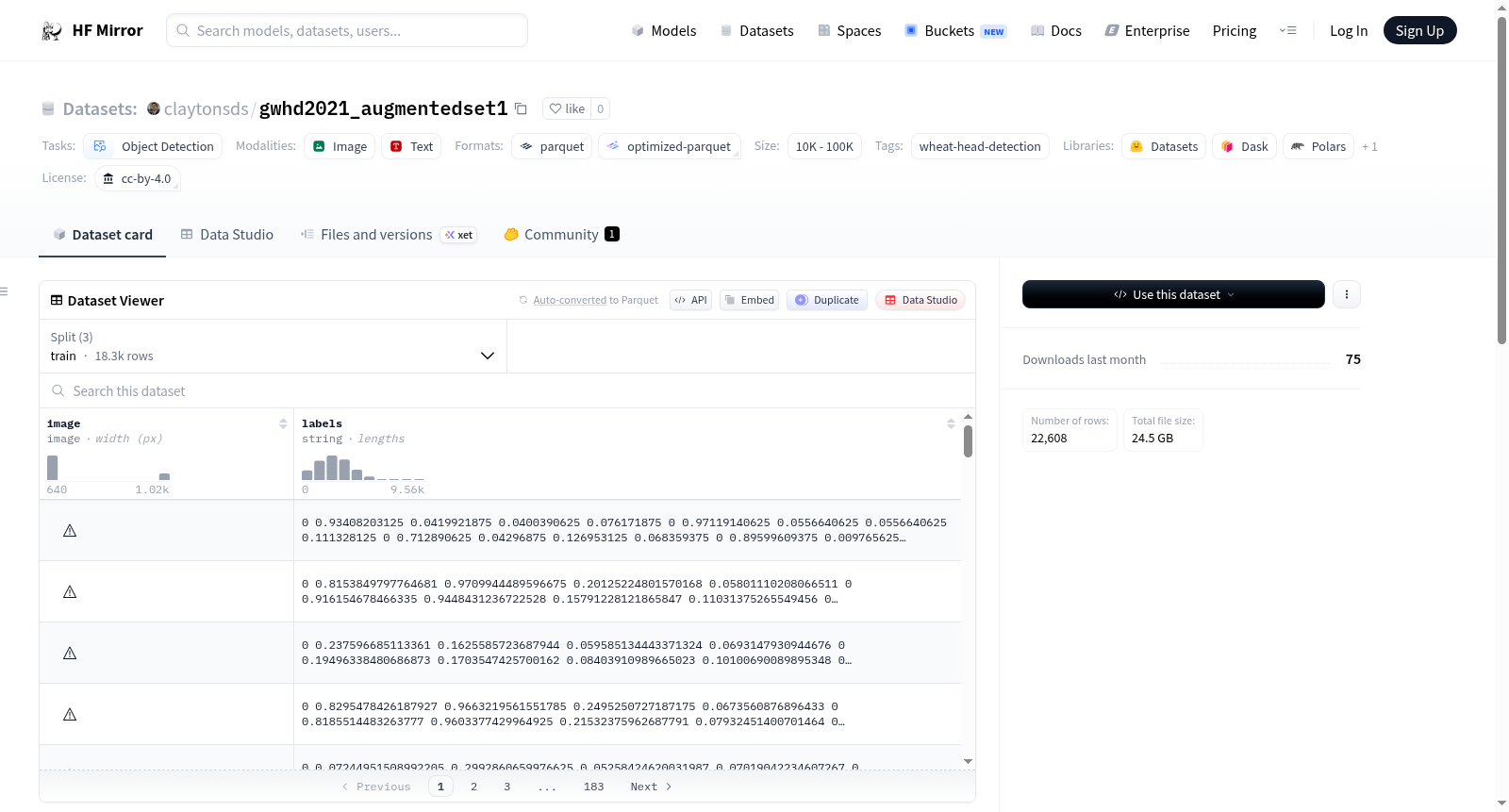Click the warning icon in the first row

(x=70, y=531)
